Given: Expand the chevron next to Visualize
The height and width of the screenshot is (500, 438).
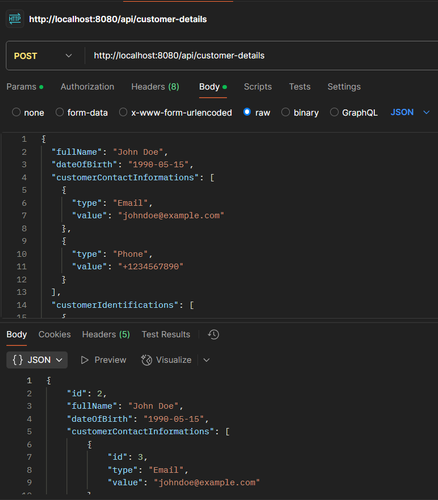Looking at the screenshot, I should coord(206,360).
